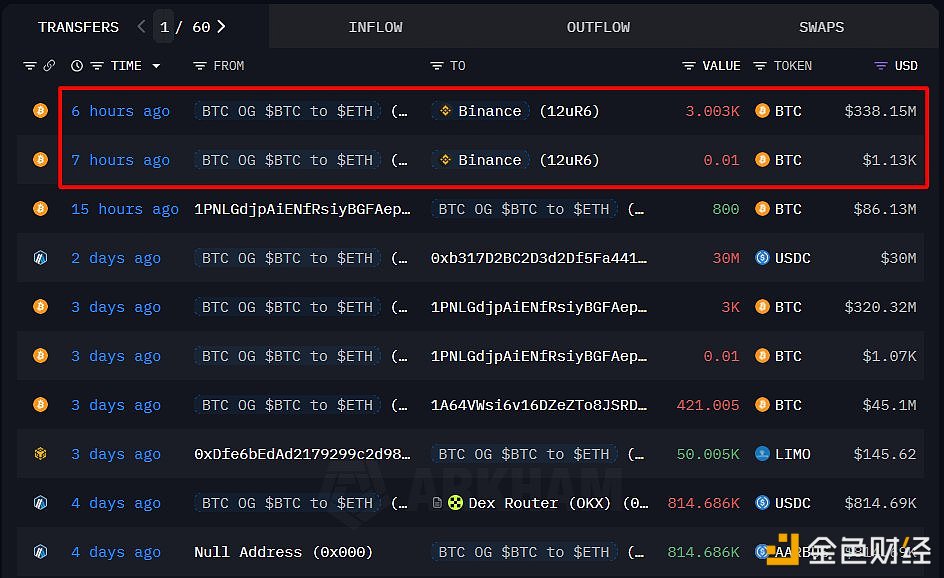Click LIMO token icon
The width and height of the screenshot is (944, 578).
pos(762,454)
